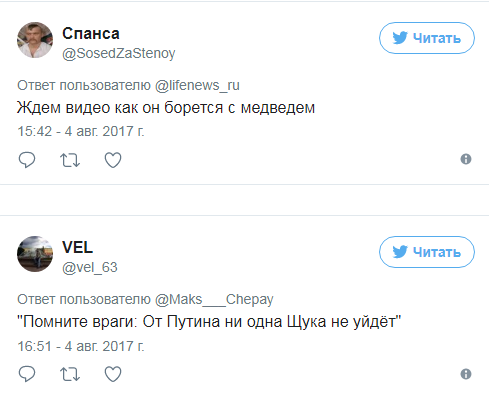
Task: Like the VEL tweet with the heart icon
Action: pos(113,374)
